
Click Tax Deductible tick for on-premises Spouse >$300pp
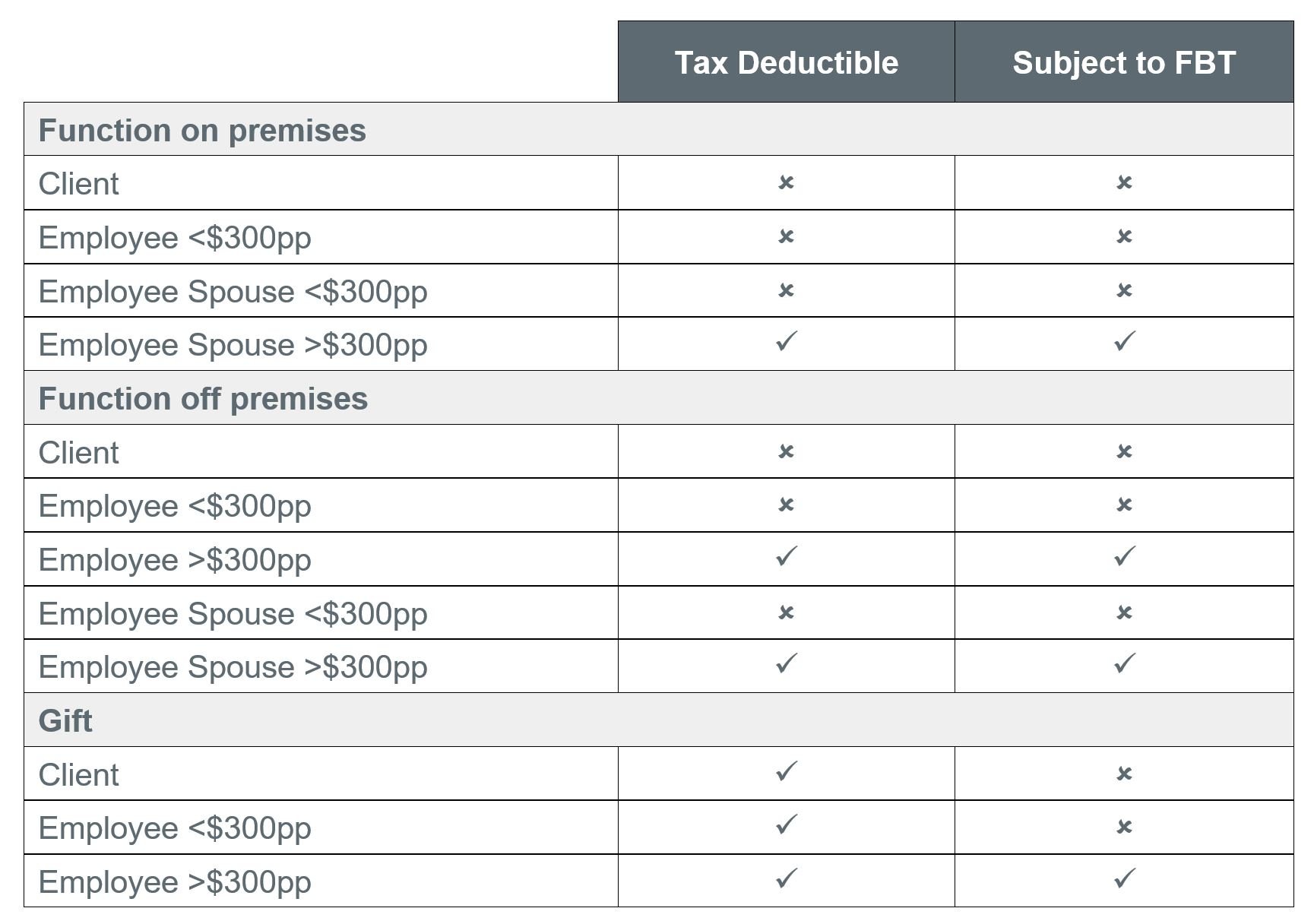tap(787, 341)
